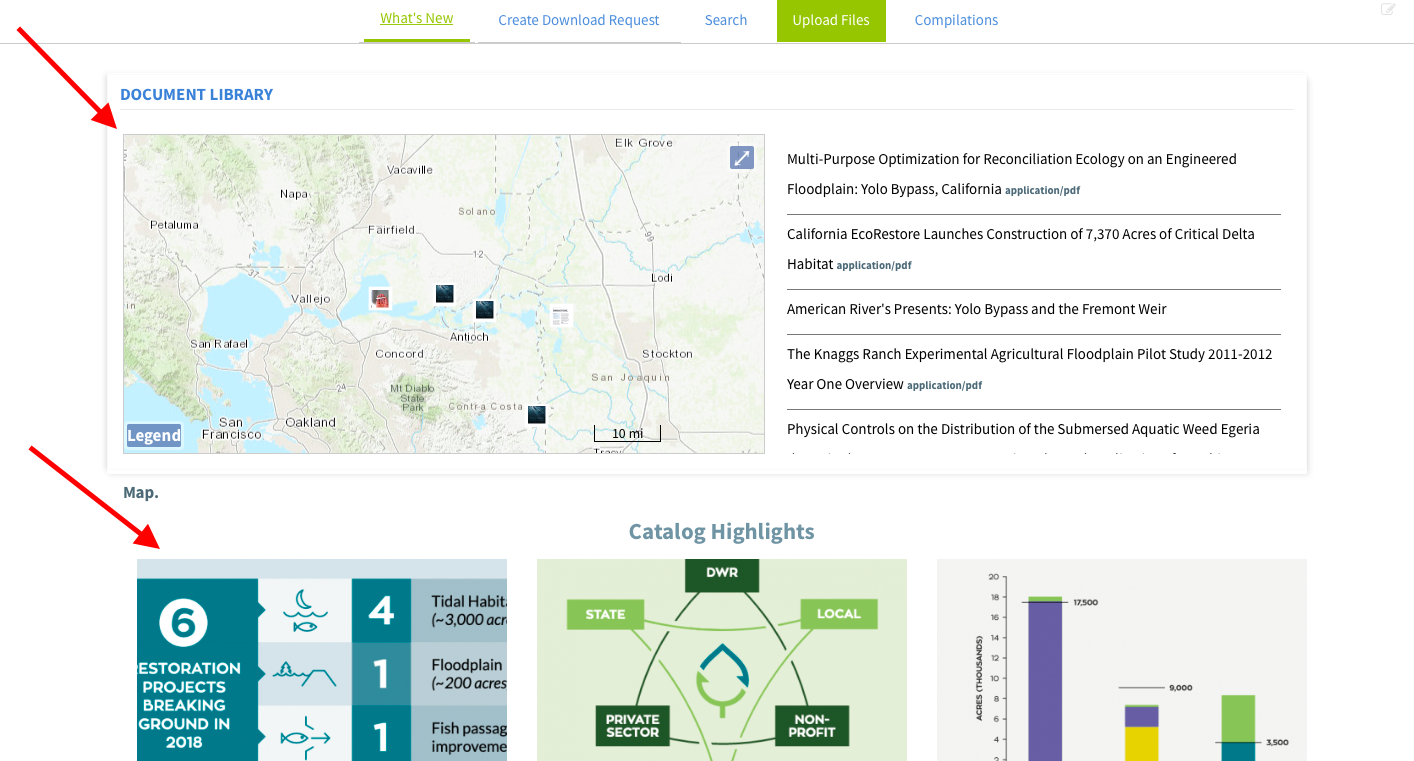Open the Compilations tab
The height and width of the screenshot is (761, 1414).
click(956, 20)
